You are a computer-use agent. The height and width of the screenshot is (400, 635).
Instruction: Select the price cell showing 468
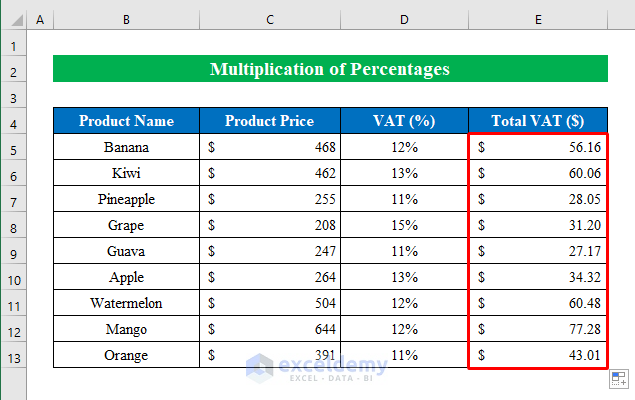click(x=270, y=147)
